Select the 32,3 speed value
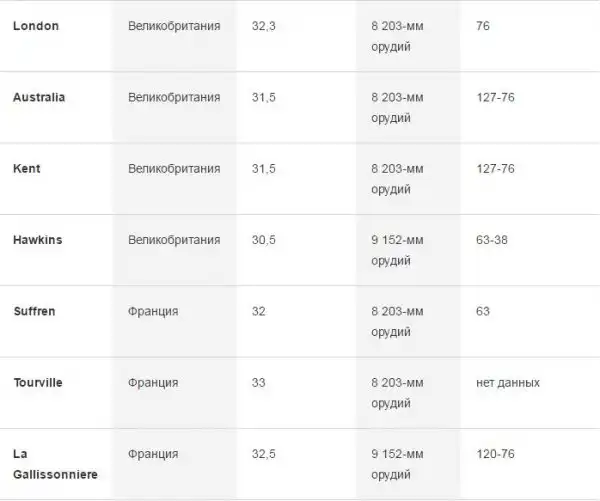This screenshot has width=600, height=501. click(265, 25)
